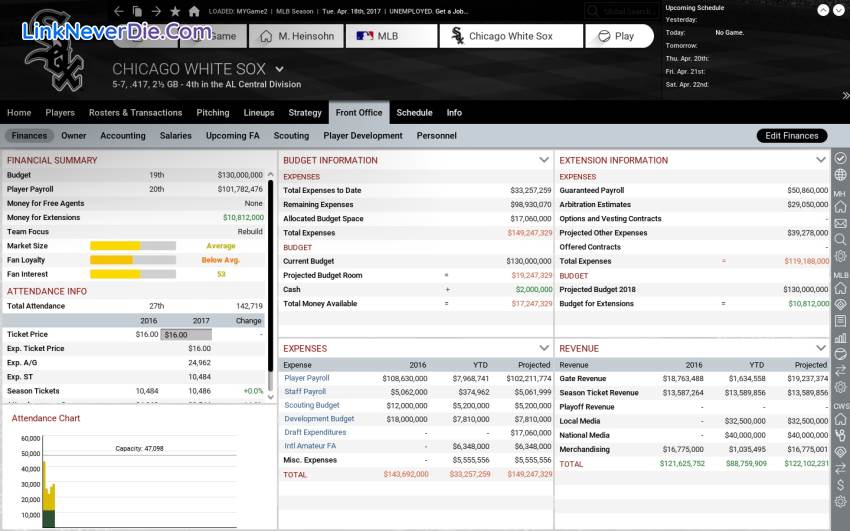Click the Play button

618,36
